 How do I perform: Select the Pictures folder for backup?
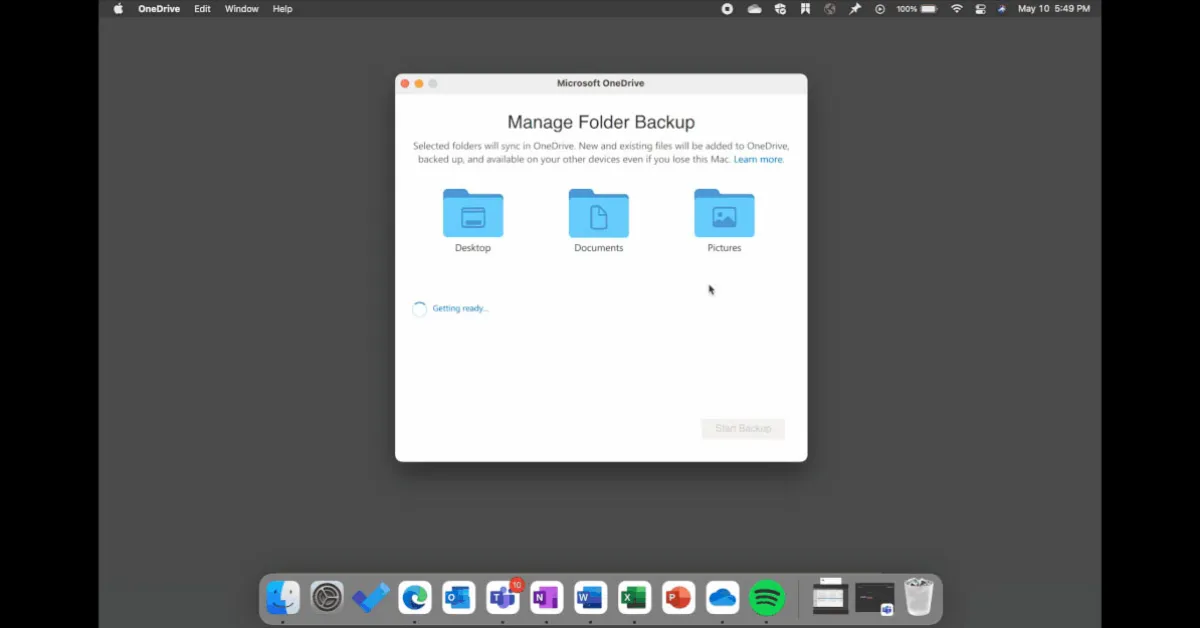coord(724,213)
